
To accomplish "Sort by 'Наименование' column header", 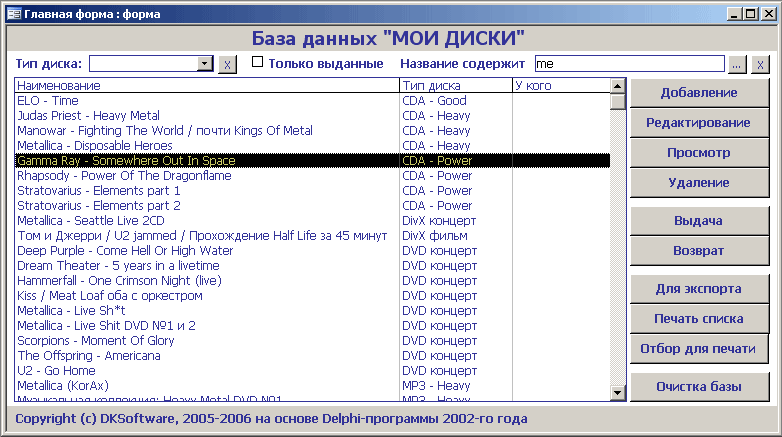I will (206, 86).
